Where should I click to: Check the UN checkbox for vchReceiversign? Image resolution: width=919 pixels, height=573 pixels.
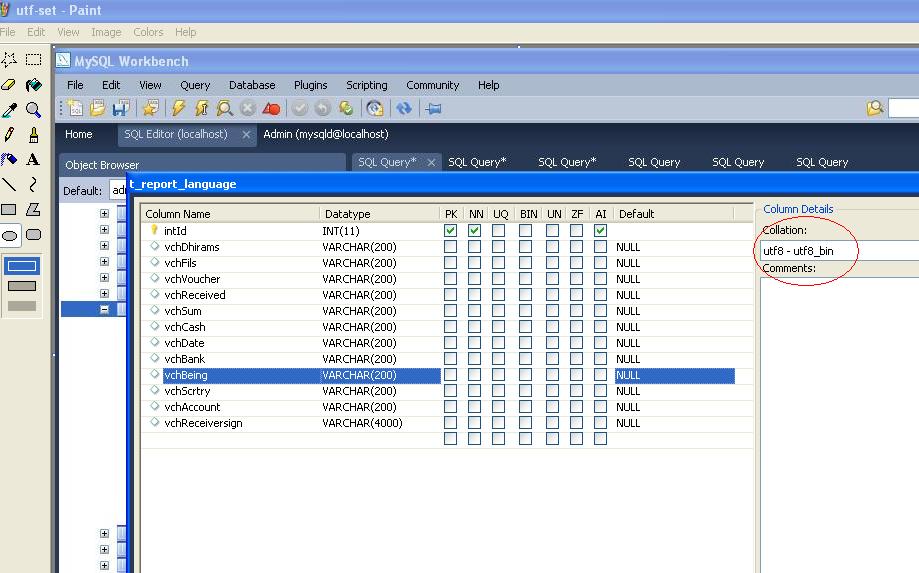tap(552, 422)
